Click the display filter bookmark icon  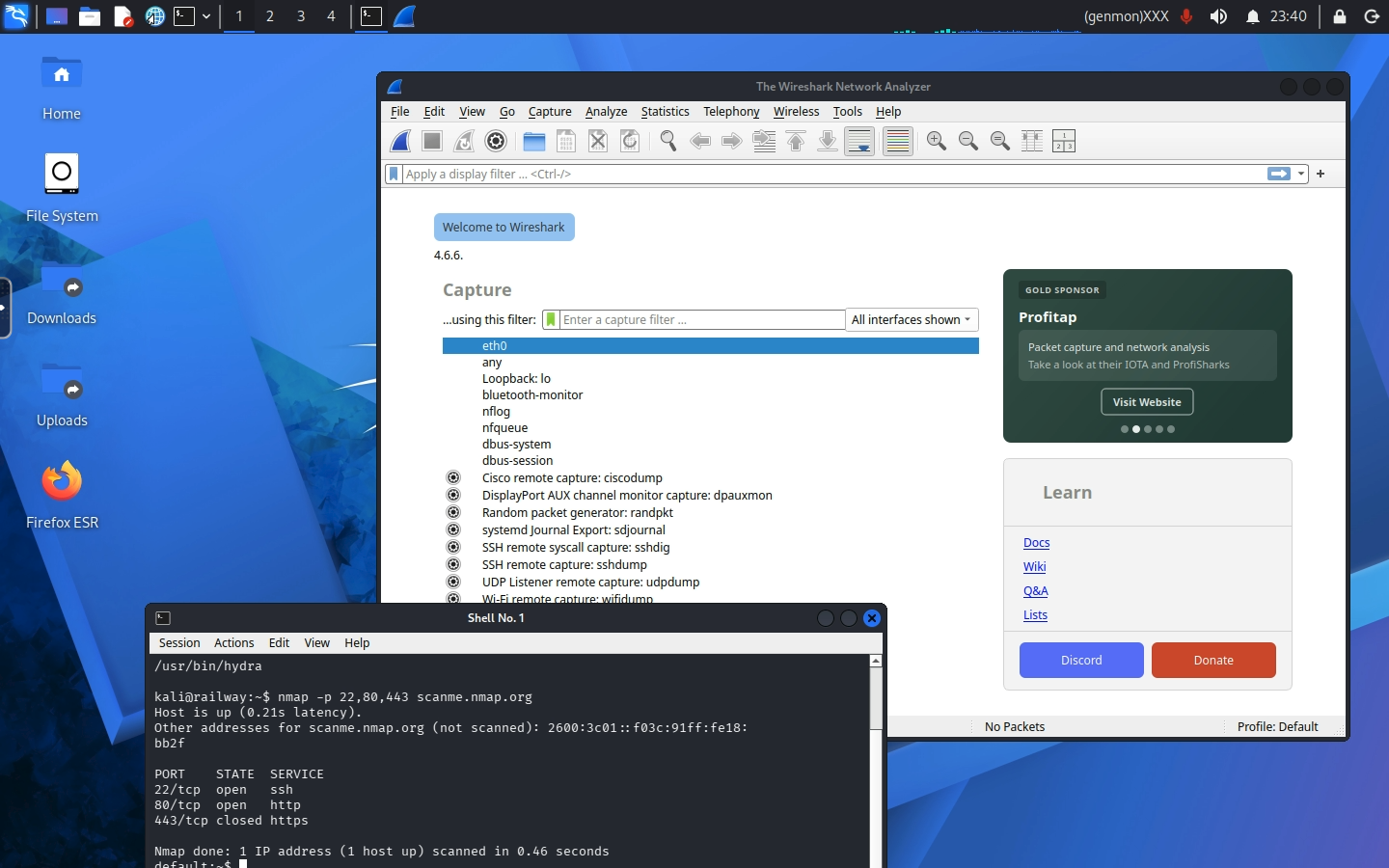[394, 174]
